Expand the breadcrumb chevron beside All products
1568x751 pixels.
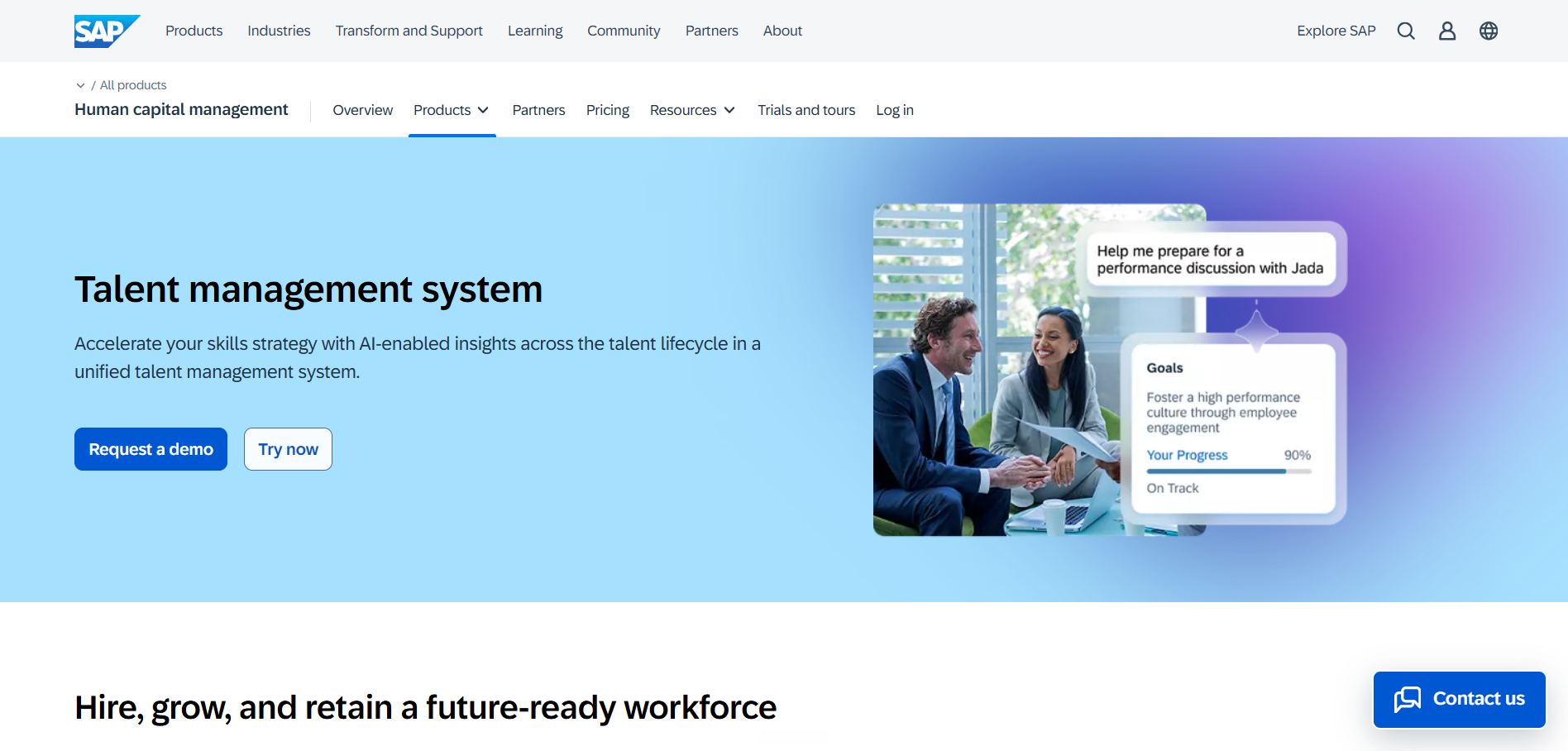pos(80,85)
